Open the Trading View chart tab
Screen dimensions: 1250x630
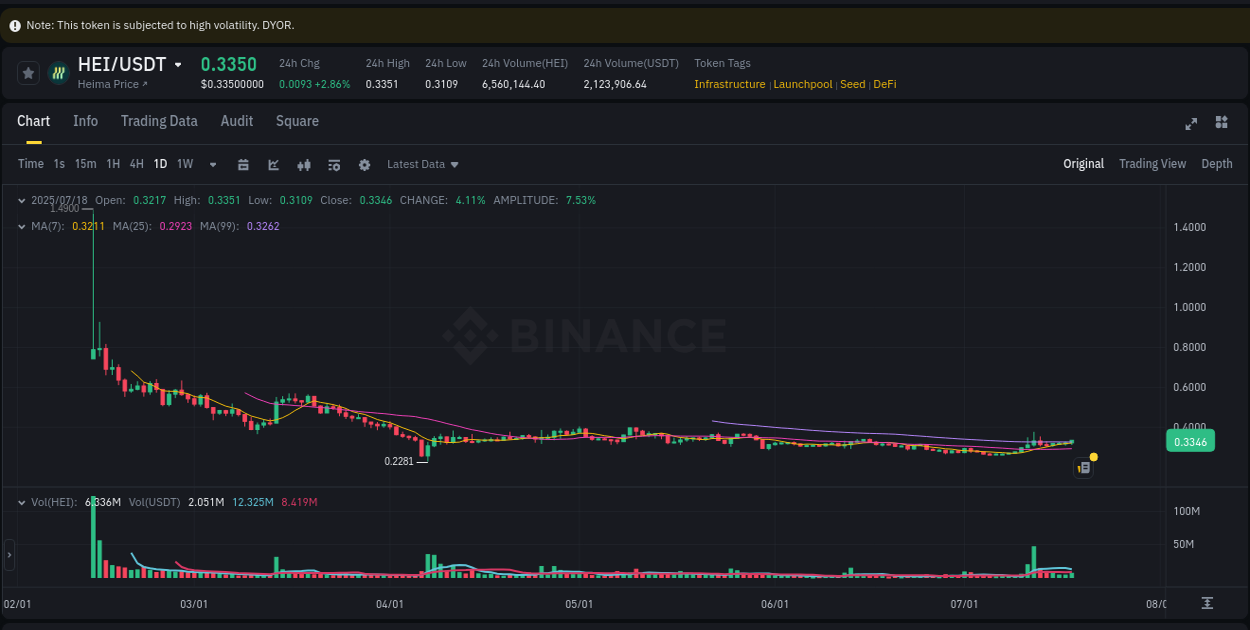(x=1152, y=163)
